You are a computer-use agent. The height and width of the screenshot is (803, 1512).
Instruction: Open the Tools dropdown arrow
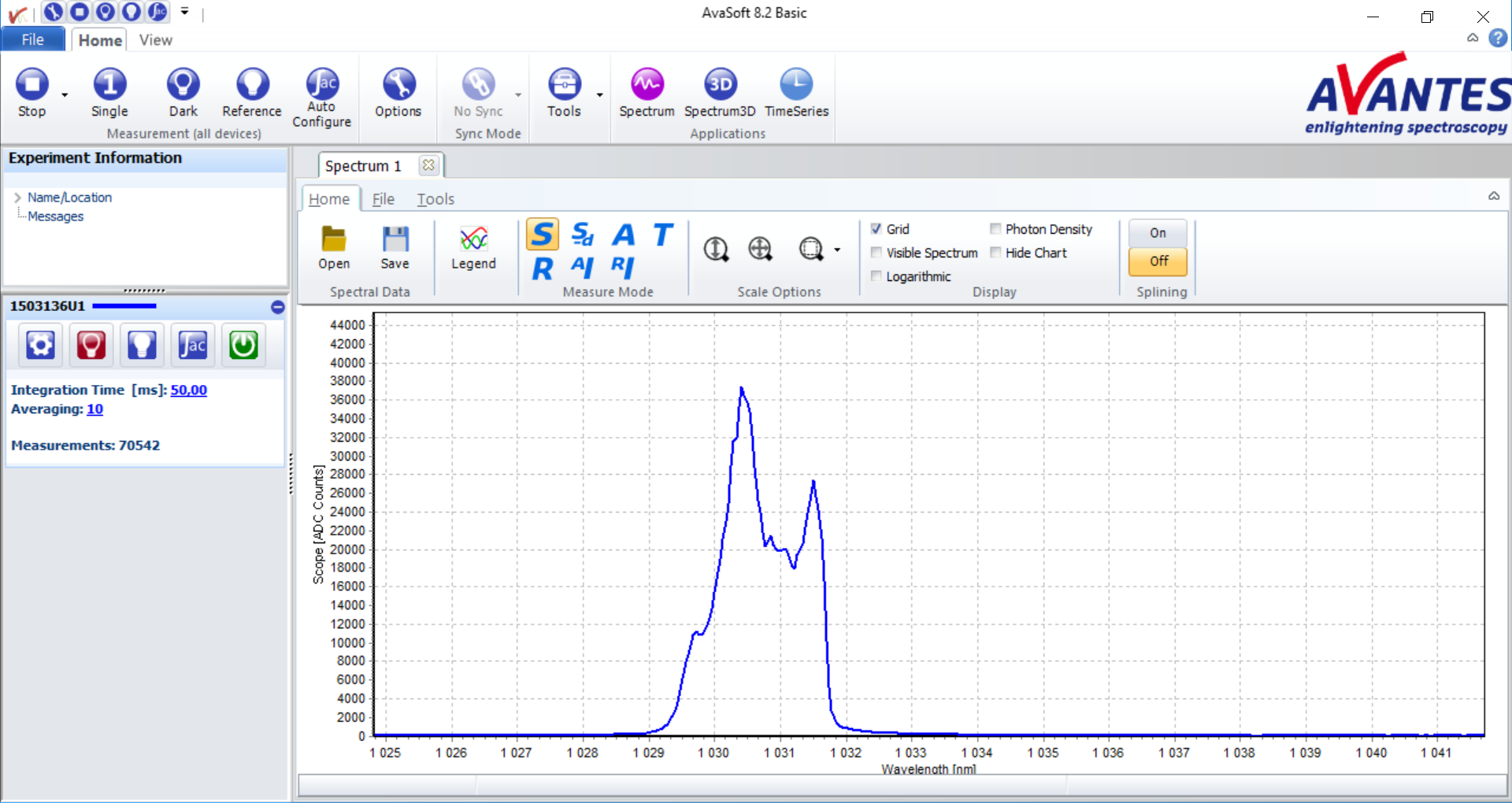coord(600,95)
